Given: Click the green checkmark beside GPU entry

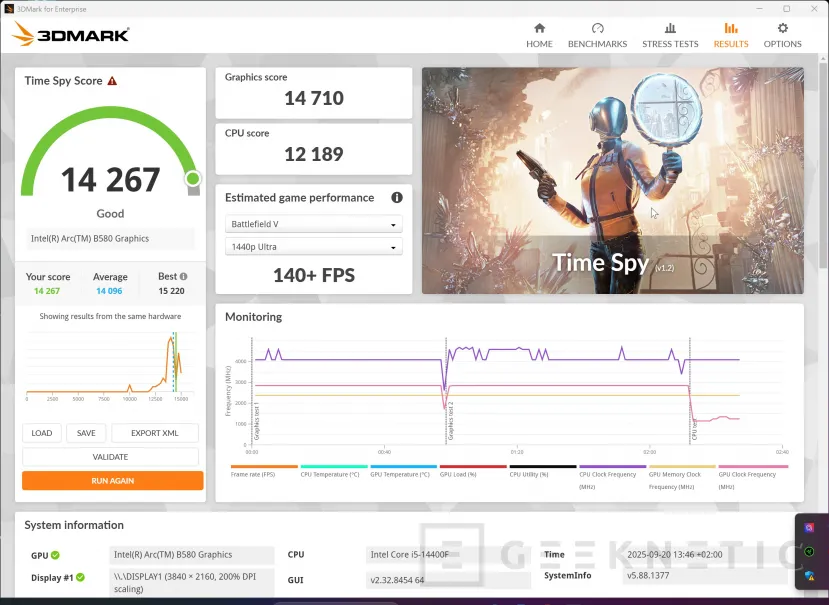Looking at the screenshot, I should point(55,554).
